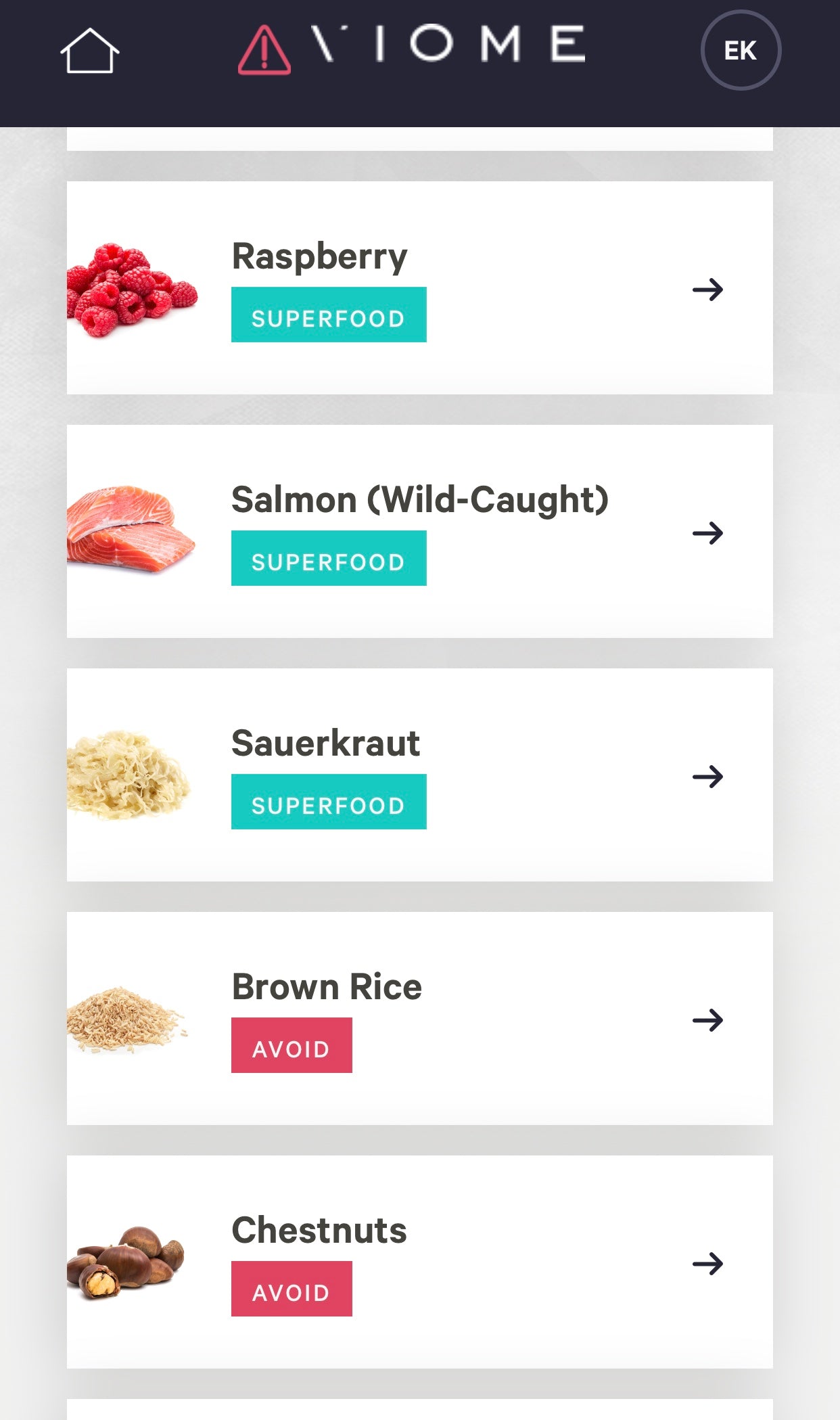840x1420 pixels.
Task: Tap the salmon fillet image
Action: [x=131, y=529]
